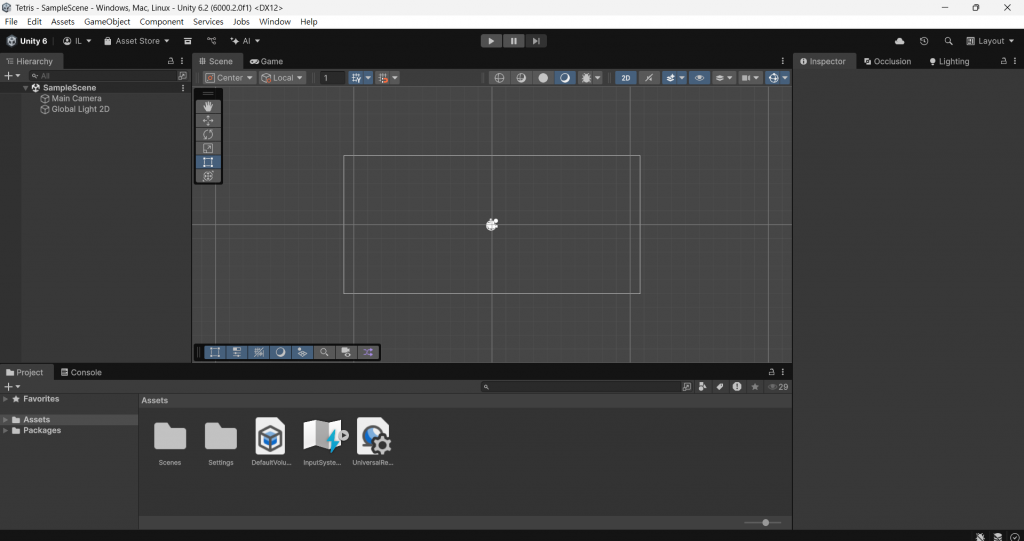Open the IL account dropdown
The height and width of the screenshot is (541, 1024).
pos(77,41)
